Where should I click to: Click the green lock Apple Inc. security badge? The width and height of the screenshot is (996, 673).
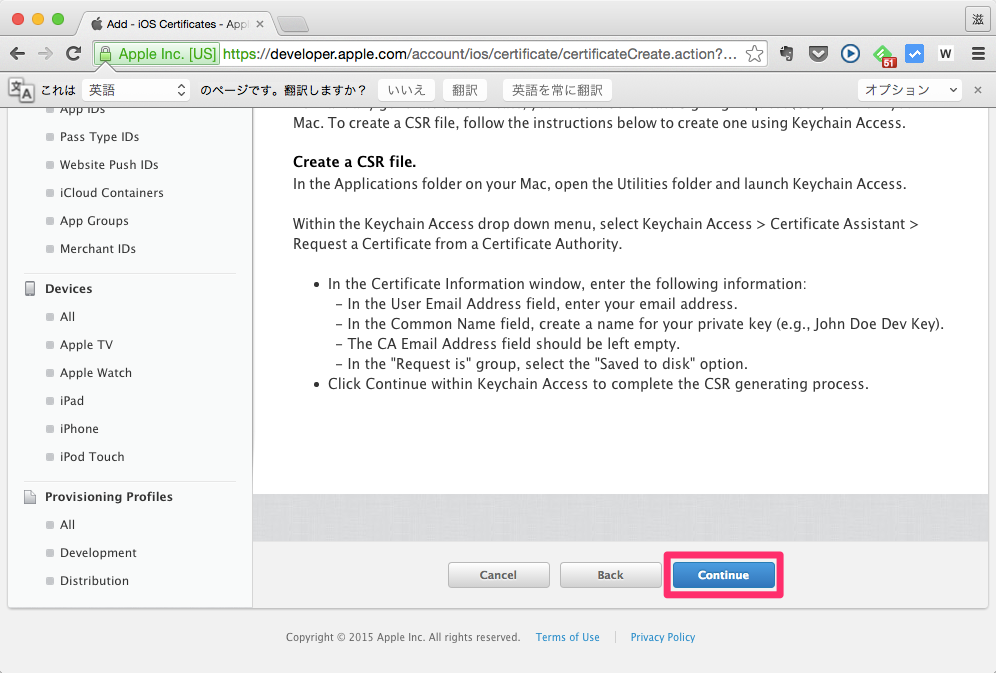pos(157,54)
